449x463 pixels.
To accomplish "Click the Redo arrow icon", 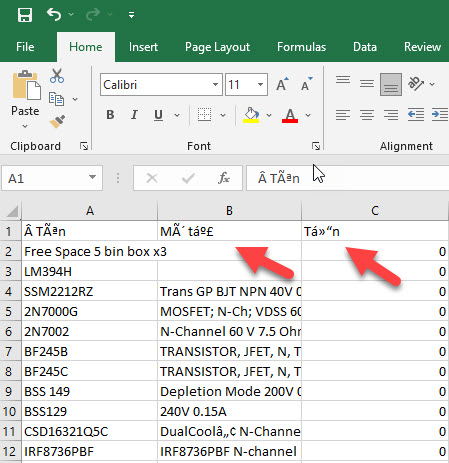I will 93,14.
